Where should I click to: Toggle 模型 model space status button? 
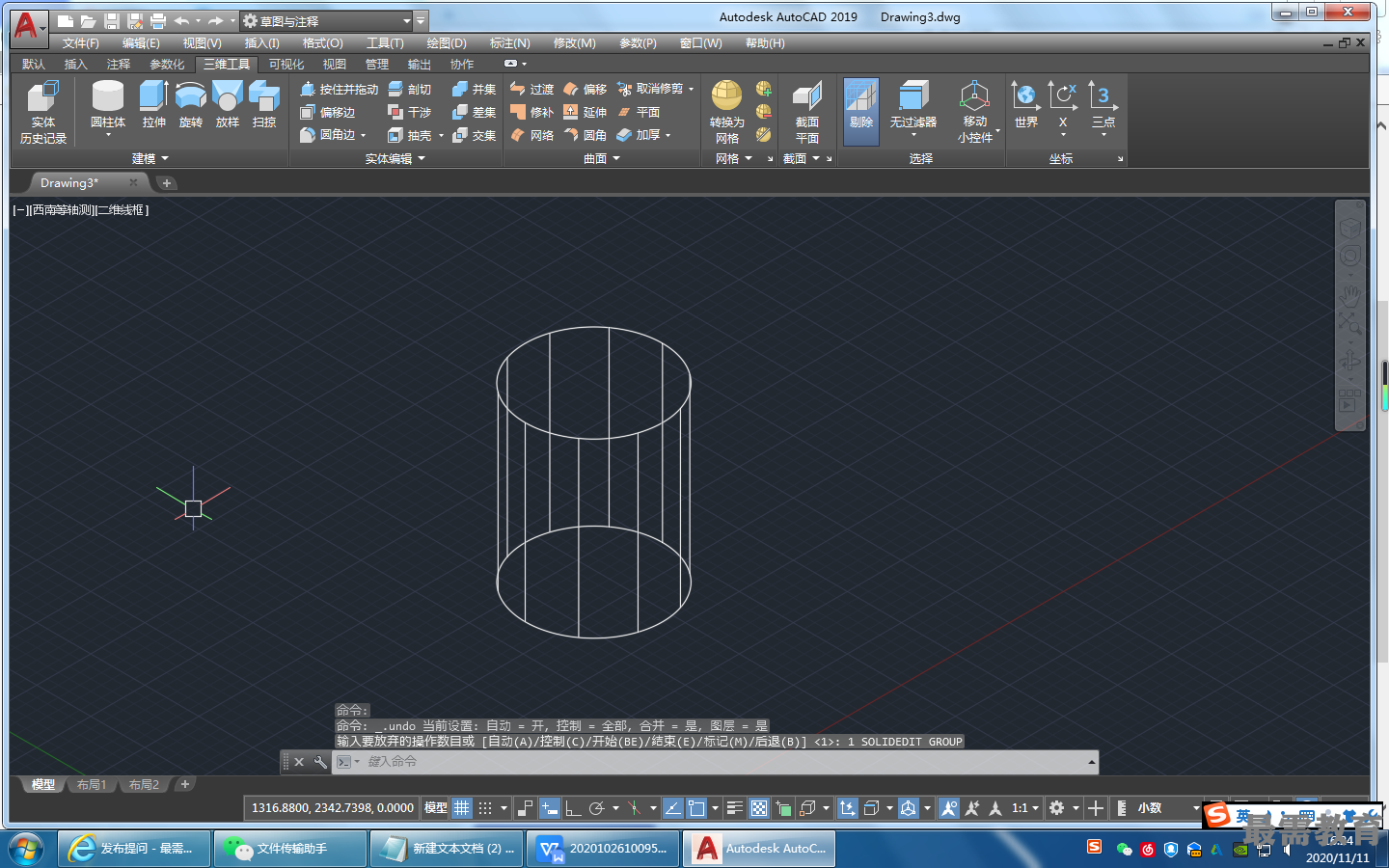click(436, 808)
